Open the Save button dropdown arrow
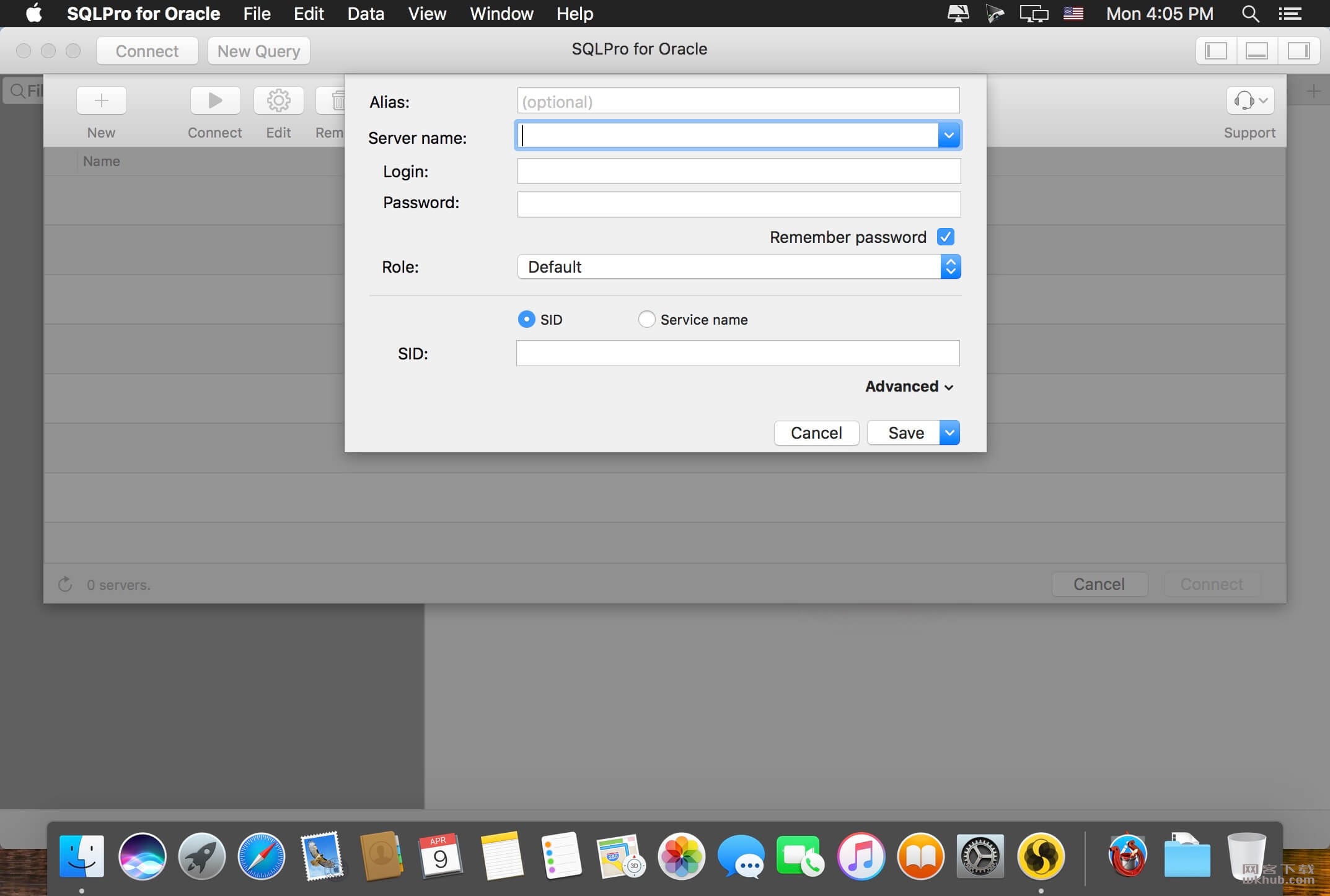 [949, 433]
